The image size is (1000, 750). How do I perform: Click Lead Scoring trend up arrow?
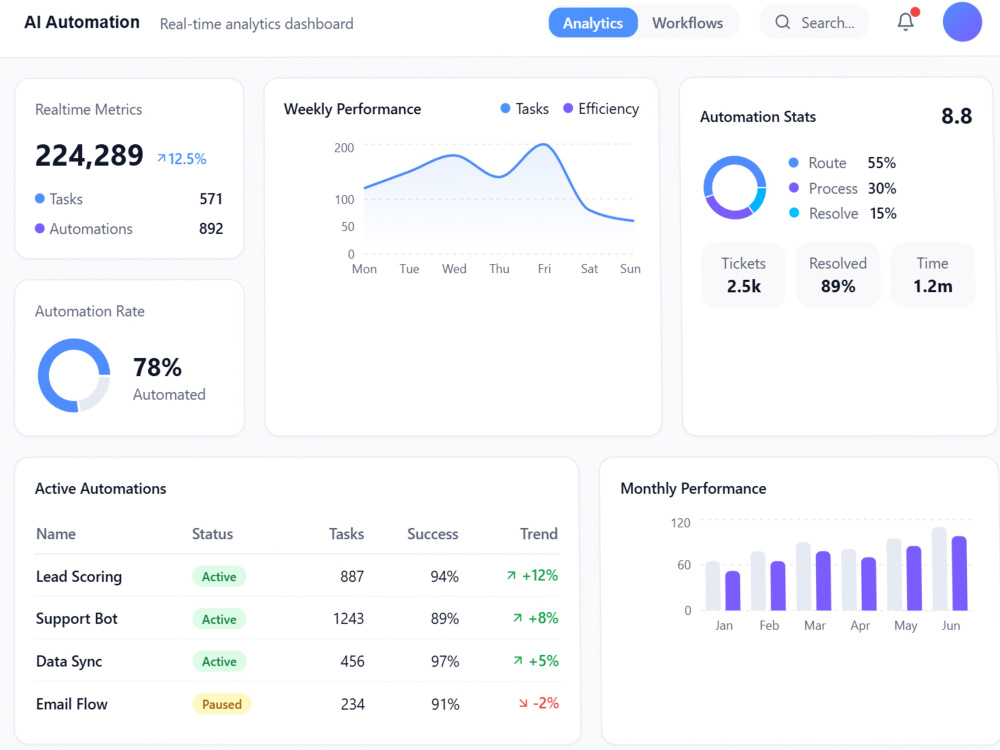pyautogui.click(x=511, y=575)
